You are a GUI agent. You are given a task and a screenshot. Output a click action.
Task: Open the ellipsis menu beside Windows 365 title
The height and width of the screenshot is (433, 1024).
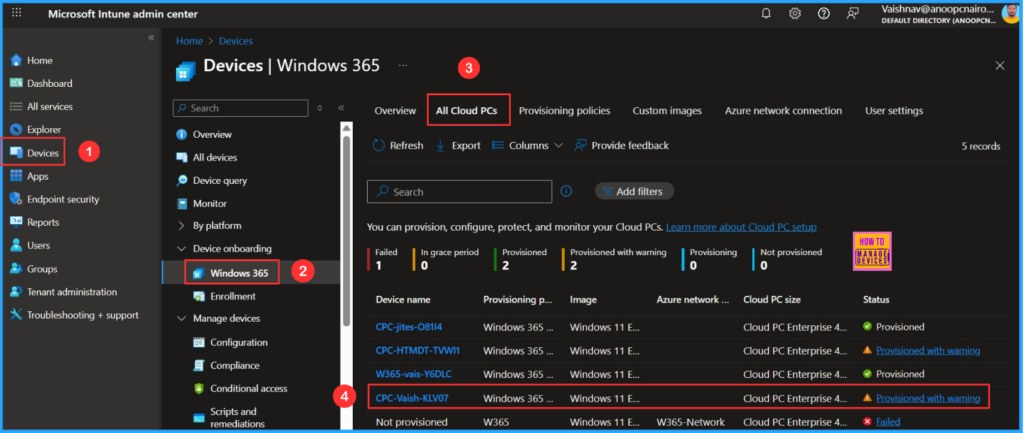(403, 65)
